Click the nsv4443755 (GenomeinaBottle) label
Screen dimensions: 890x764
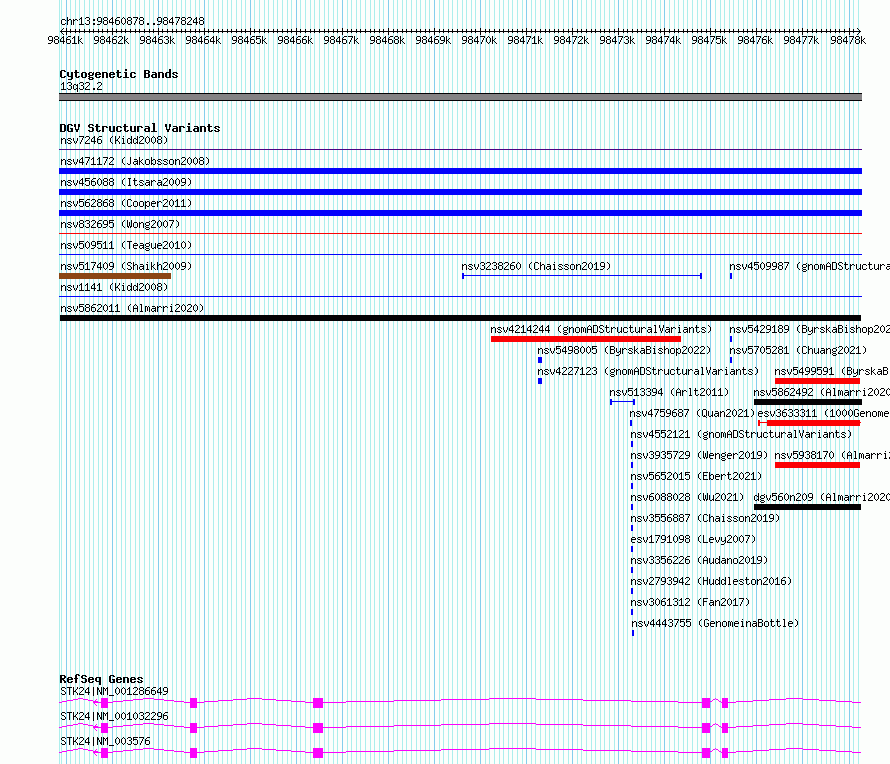click(x=715, y=624)
